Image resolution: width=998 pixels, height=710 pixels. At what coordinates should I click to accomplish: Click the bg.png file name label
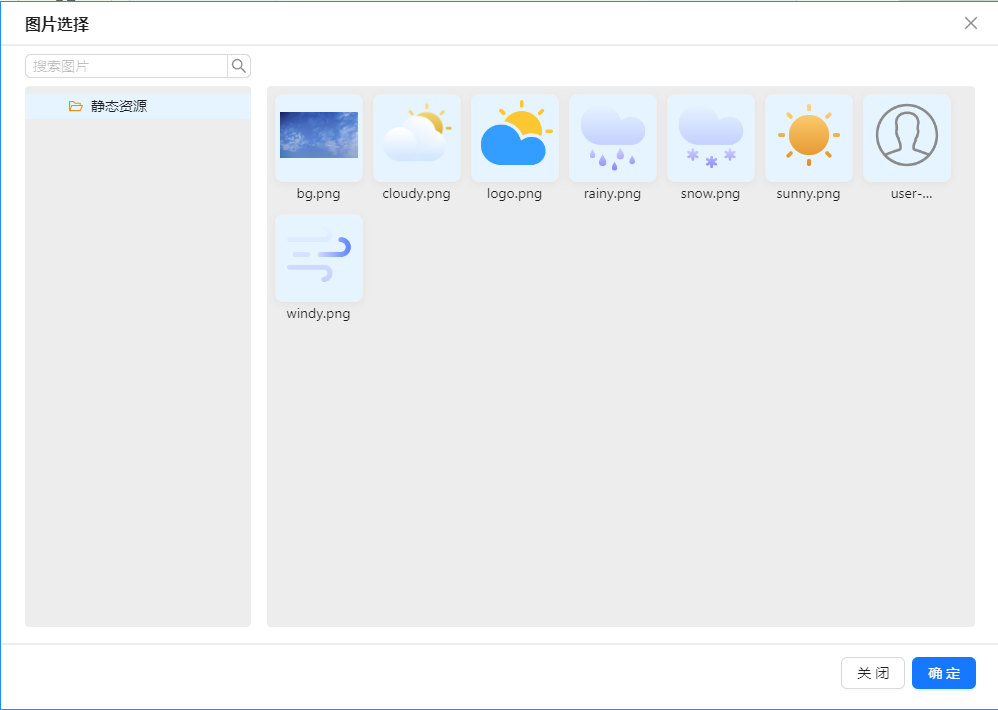318,193
